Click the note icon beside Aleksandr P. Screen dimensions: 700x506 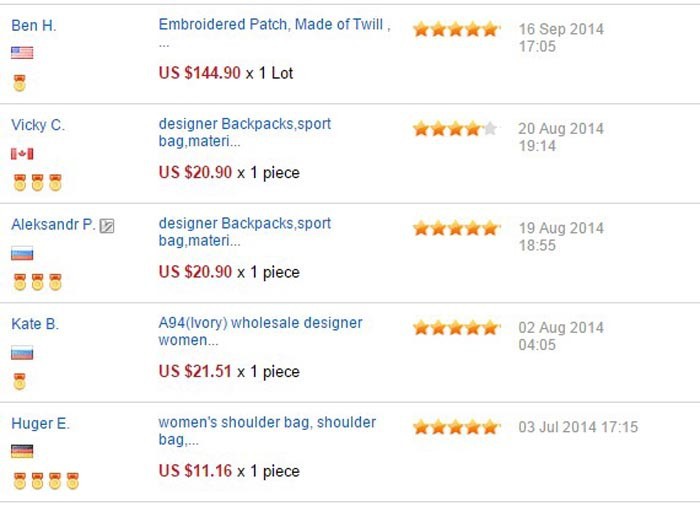107,226
